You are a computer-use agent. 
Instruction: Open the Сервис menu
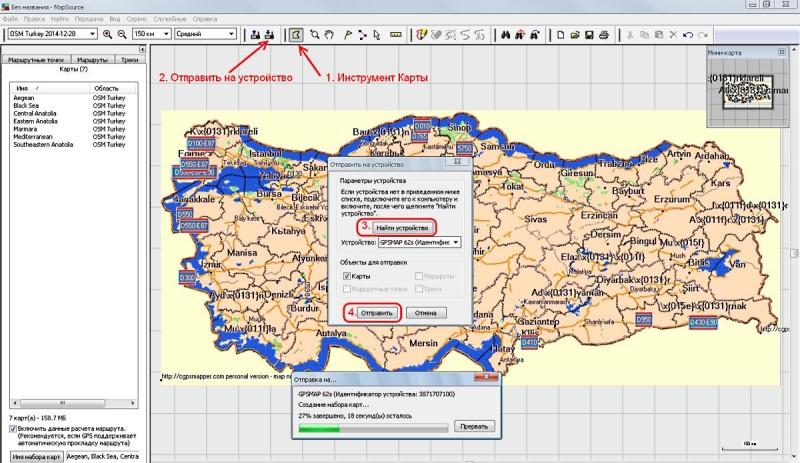[136, 19]
